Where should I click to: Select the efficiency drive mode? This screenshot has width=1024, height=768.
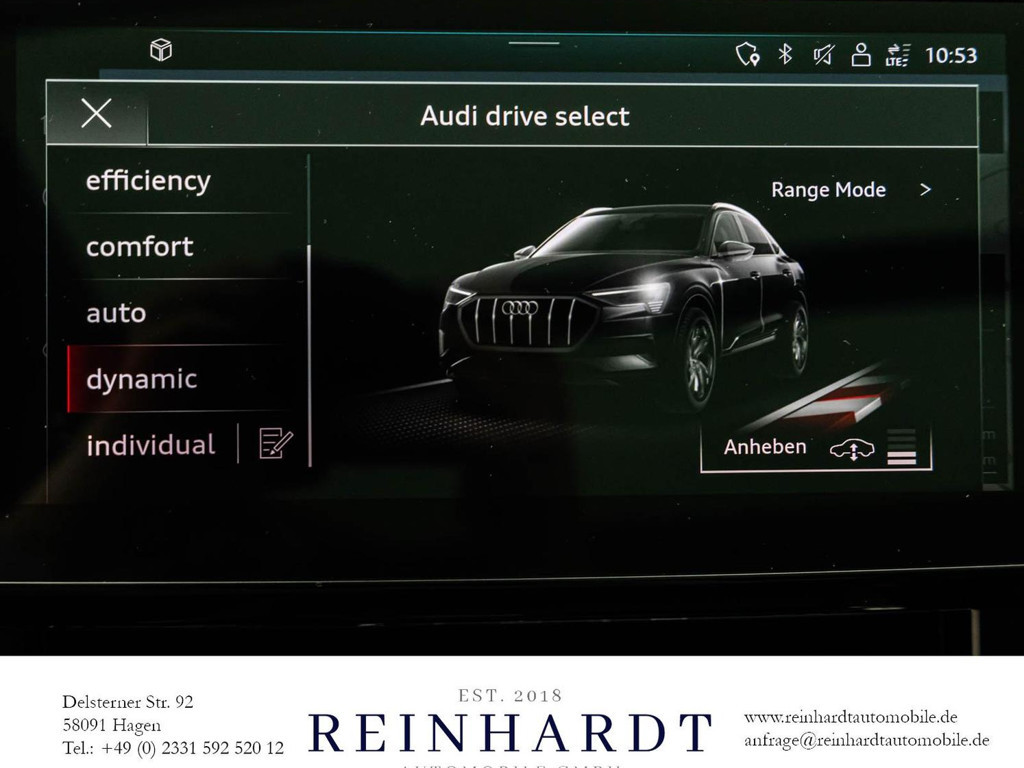[x=148, y=181]
